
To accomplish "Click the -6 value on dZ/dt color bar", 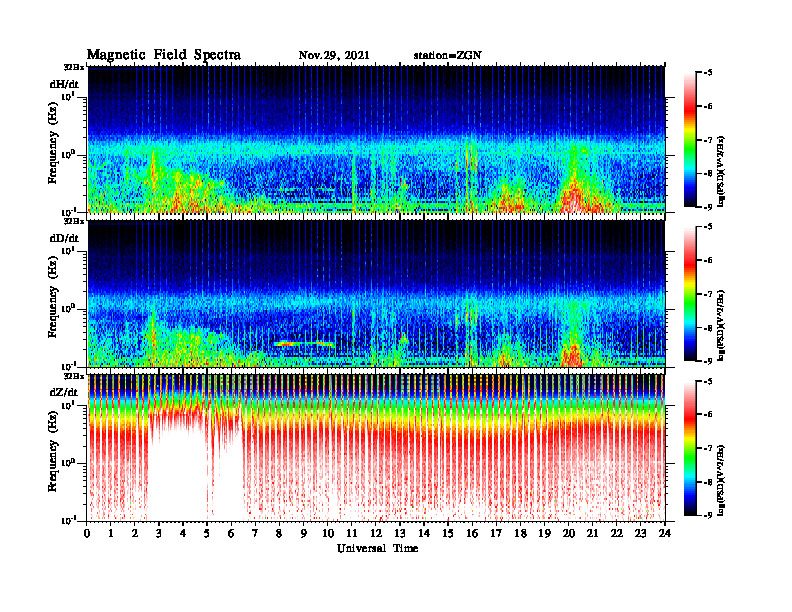I will click(x=708, y=415).
